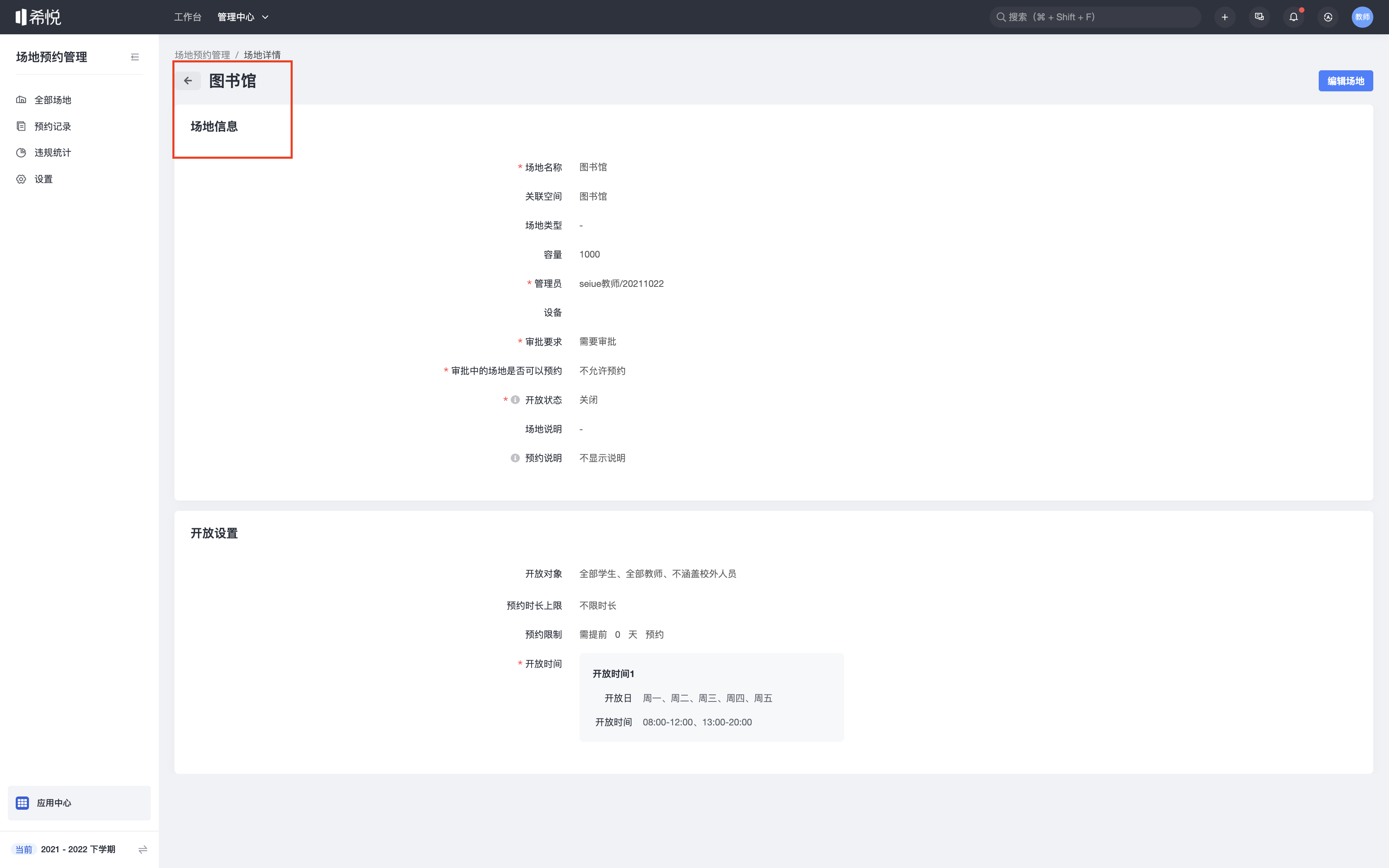
Task: Click the 开放对象 label
Action: tap(544, 574)
